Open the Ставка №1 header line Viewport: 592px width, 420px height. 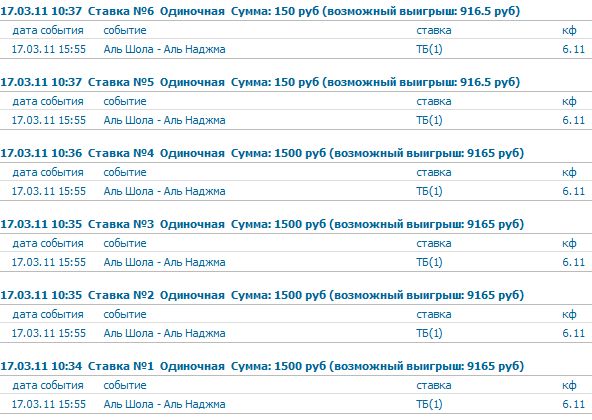click(x=262, y=366)
